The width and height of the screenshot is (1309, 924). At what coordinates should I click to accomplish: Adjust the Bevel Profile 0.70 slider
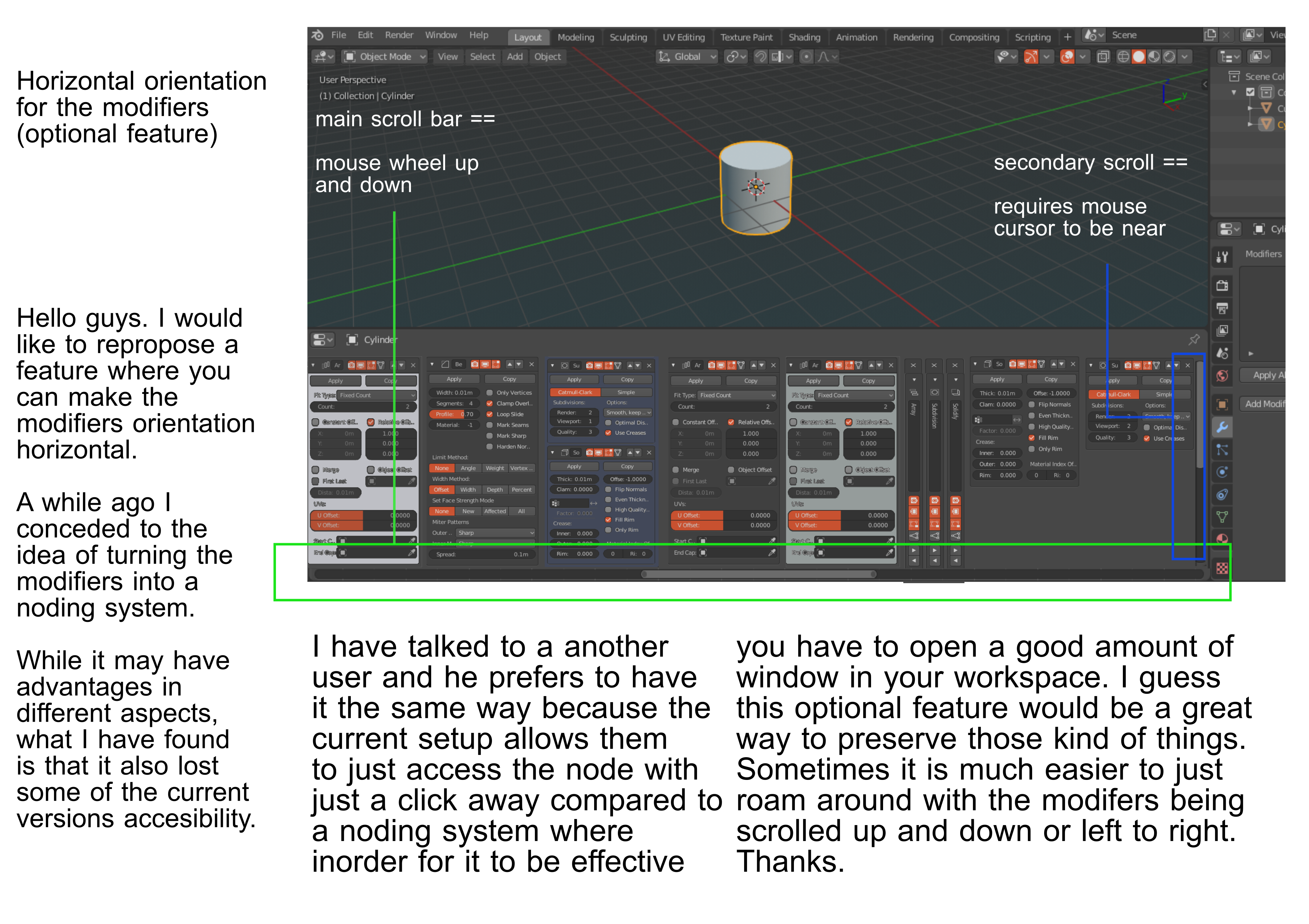(454, 414)
